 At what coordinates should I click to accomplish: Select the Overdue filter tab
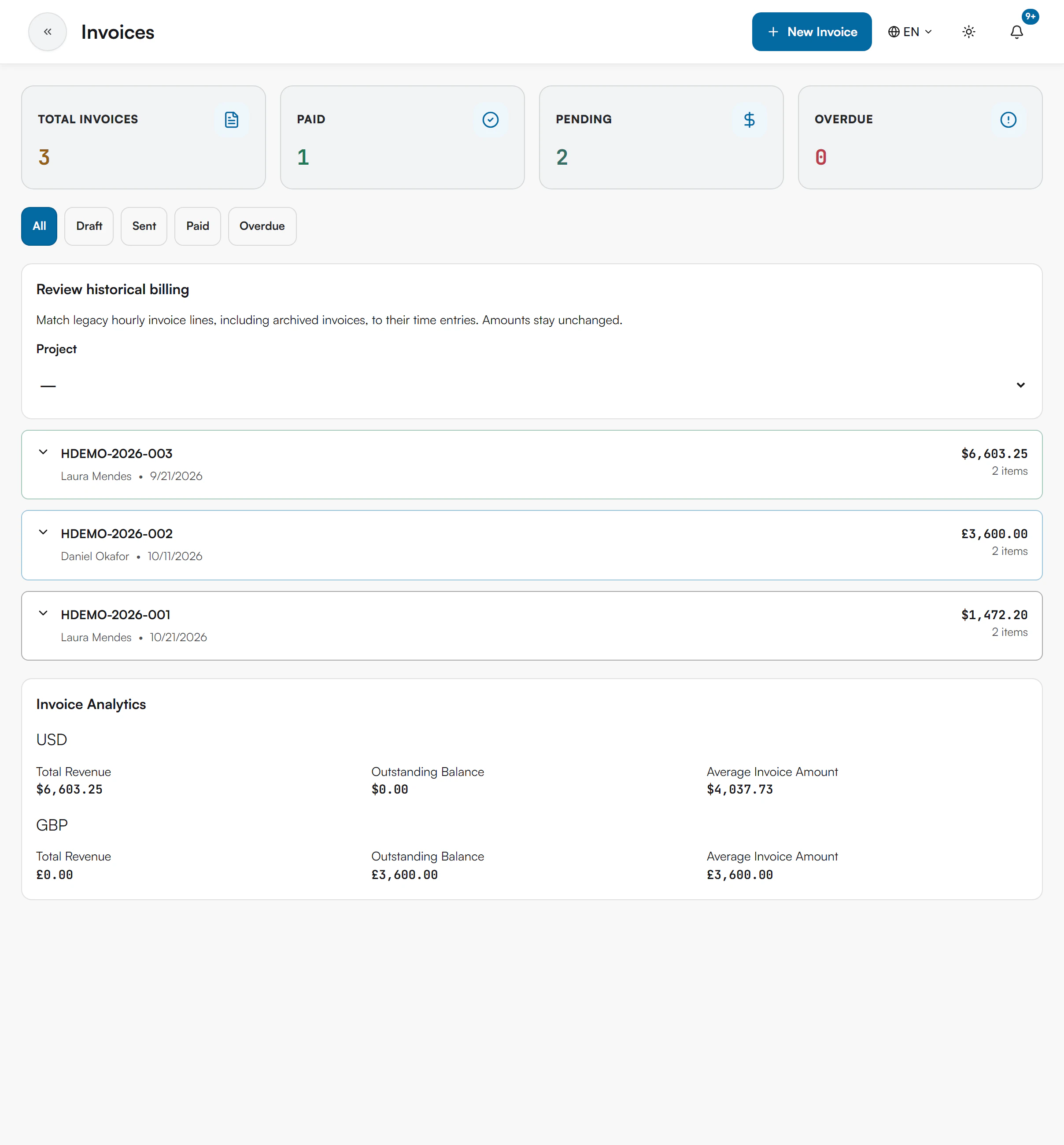(x=262, y=226)
